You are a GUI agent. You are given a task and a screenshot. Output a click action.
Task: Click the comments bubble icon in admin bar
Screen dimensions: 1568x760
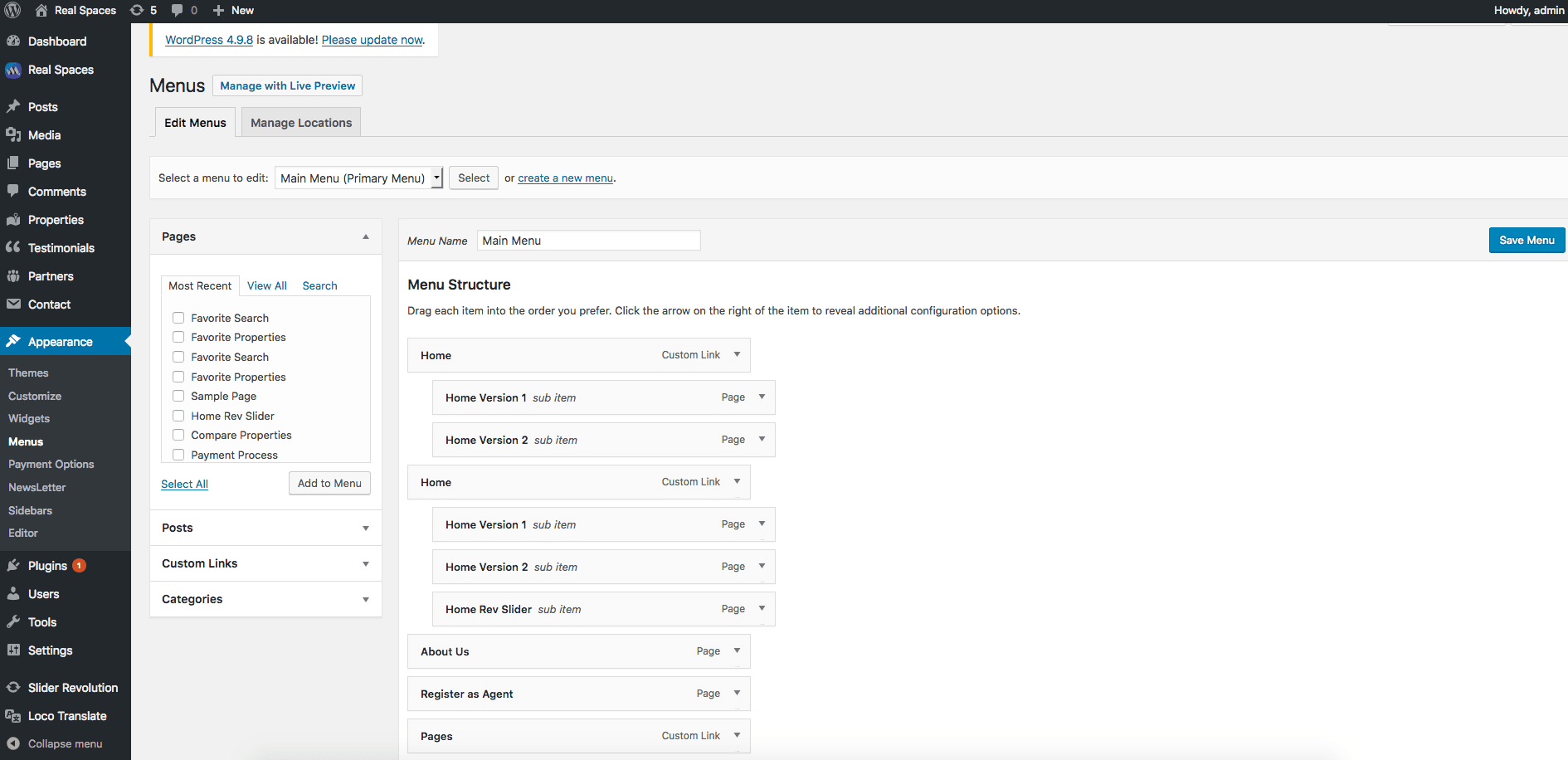pyautogui.click(x=178, y=10)
